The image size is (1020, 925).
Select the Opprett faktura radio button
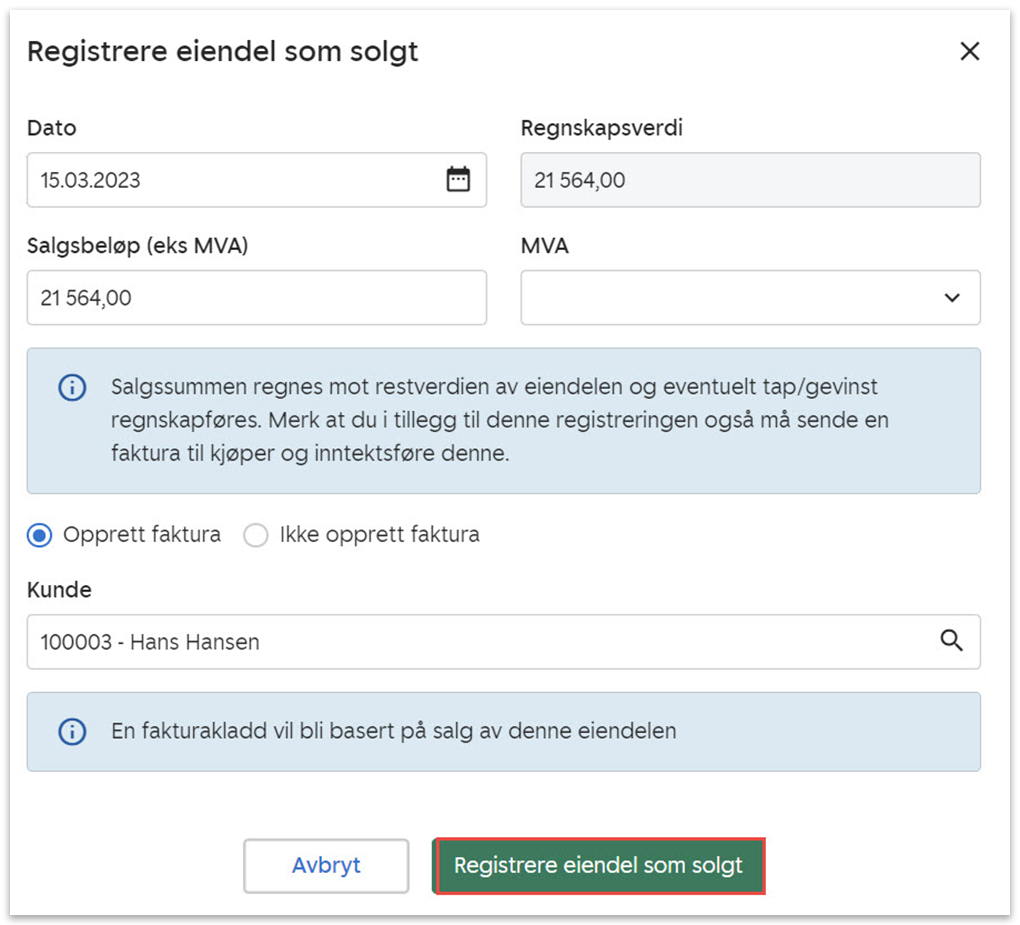[40, 535]
